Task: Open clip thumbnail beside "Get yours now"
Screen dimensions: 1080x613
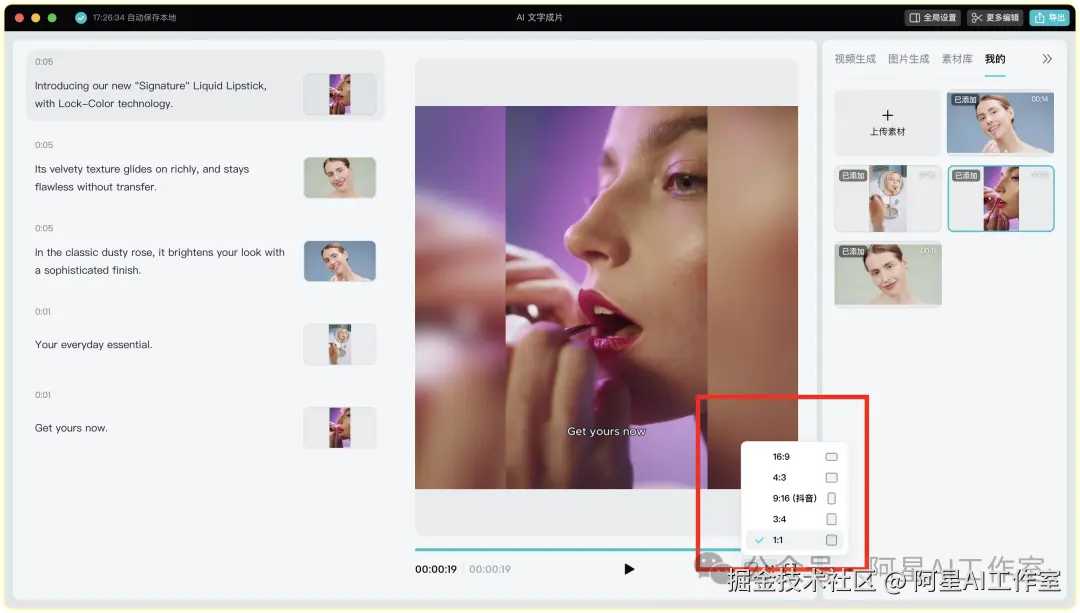Action: (x=340, y=428)
